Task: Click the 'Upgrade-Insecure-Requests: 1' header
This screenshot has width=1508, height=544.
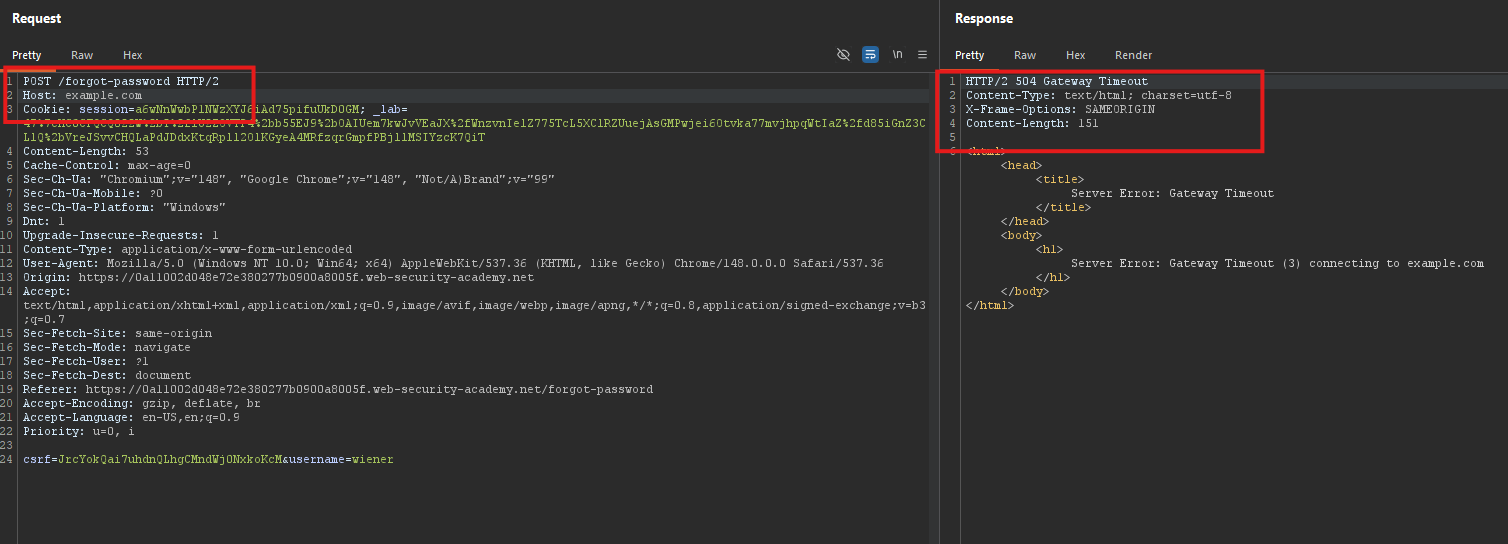Action: (121, 235)
